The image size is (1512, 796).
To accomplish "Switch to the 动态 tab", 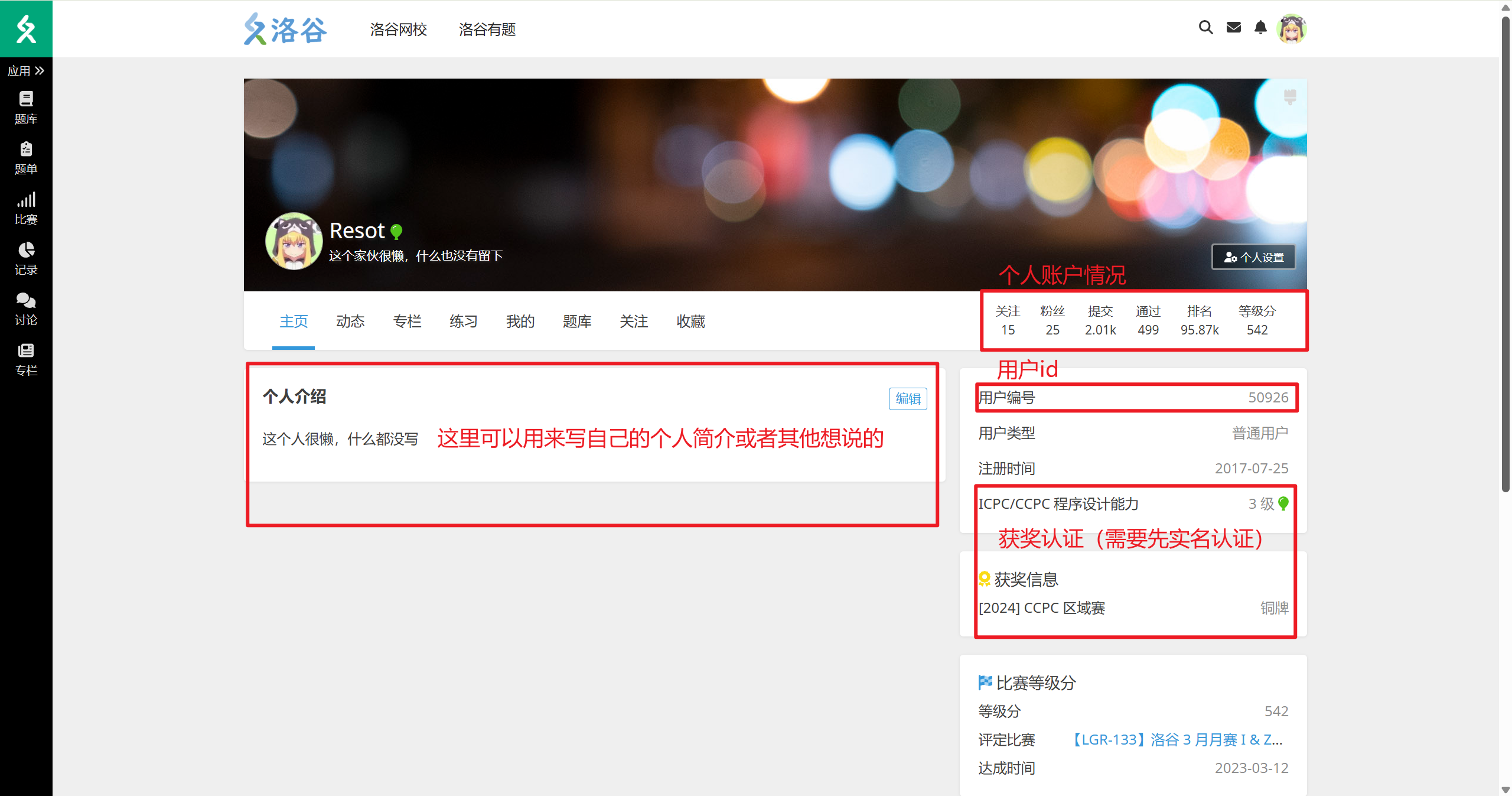I will [350, 321].
